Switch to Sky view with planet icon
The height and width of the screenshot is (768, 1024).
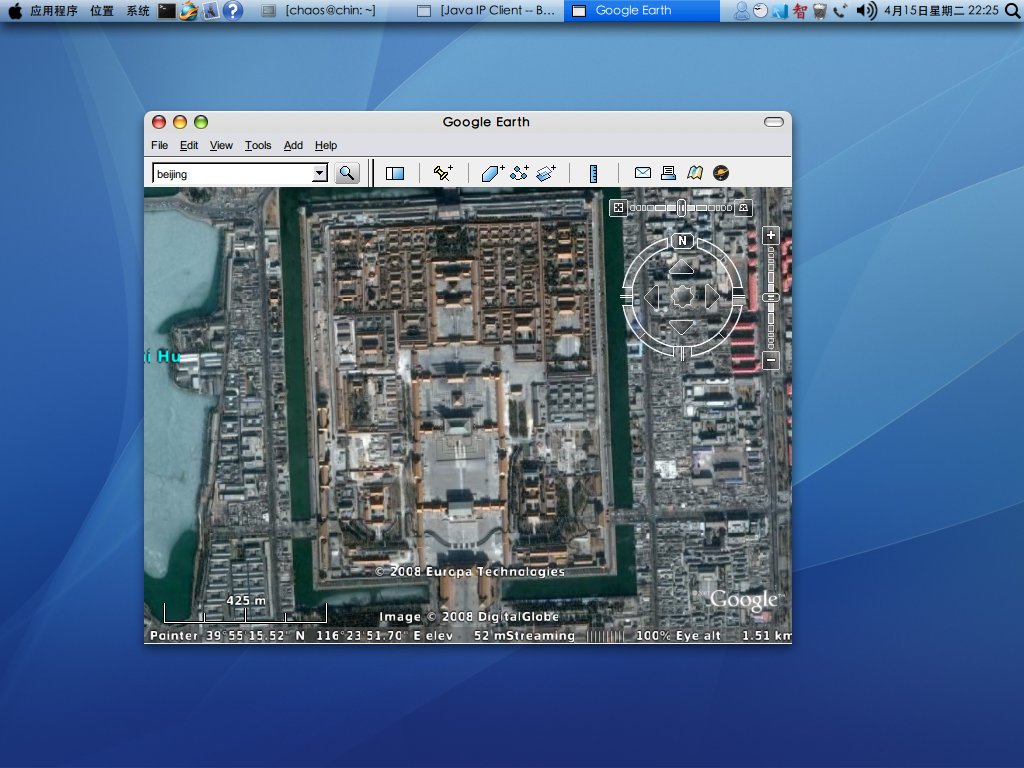721,172
